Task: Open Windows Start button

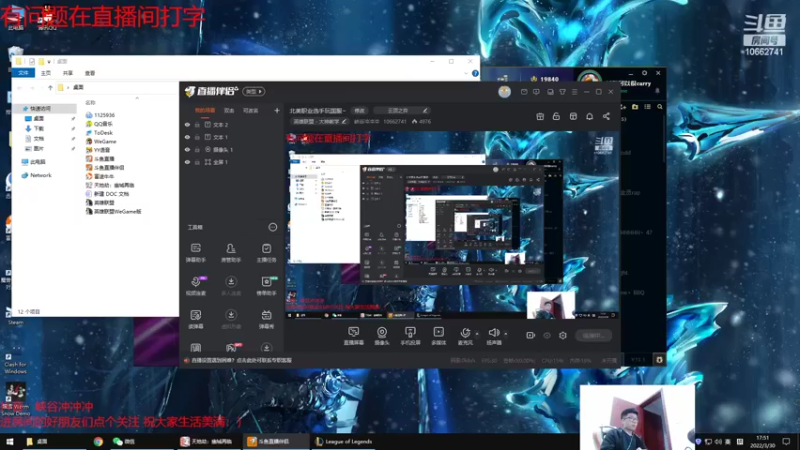Action: (9, 441)
